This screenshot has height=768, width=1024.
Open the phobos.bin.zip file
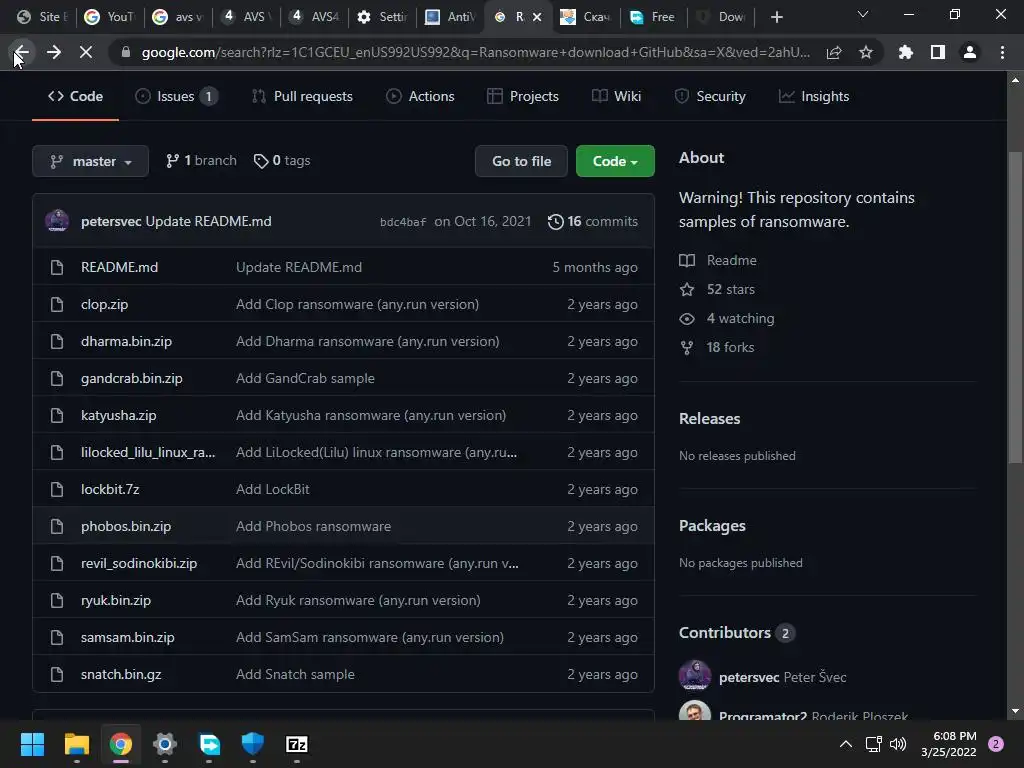(126, 526)
